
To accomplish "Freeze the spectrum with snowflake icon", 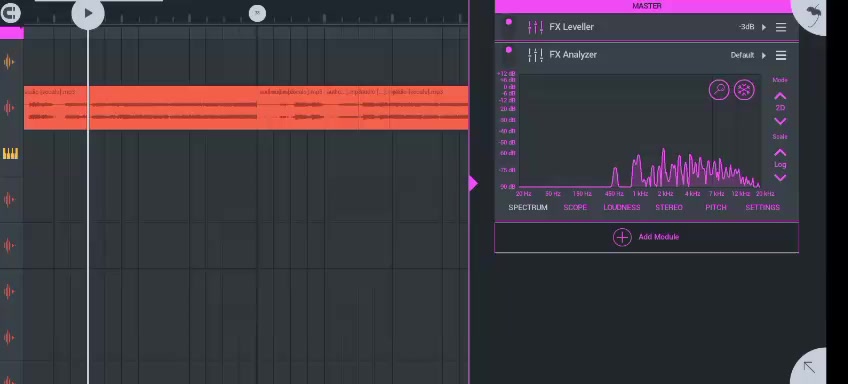I will [744, 90].
